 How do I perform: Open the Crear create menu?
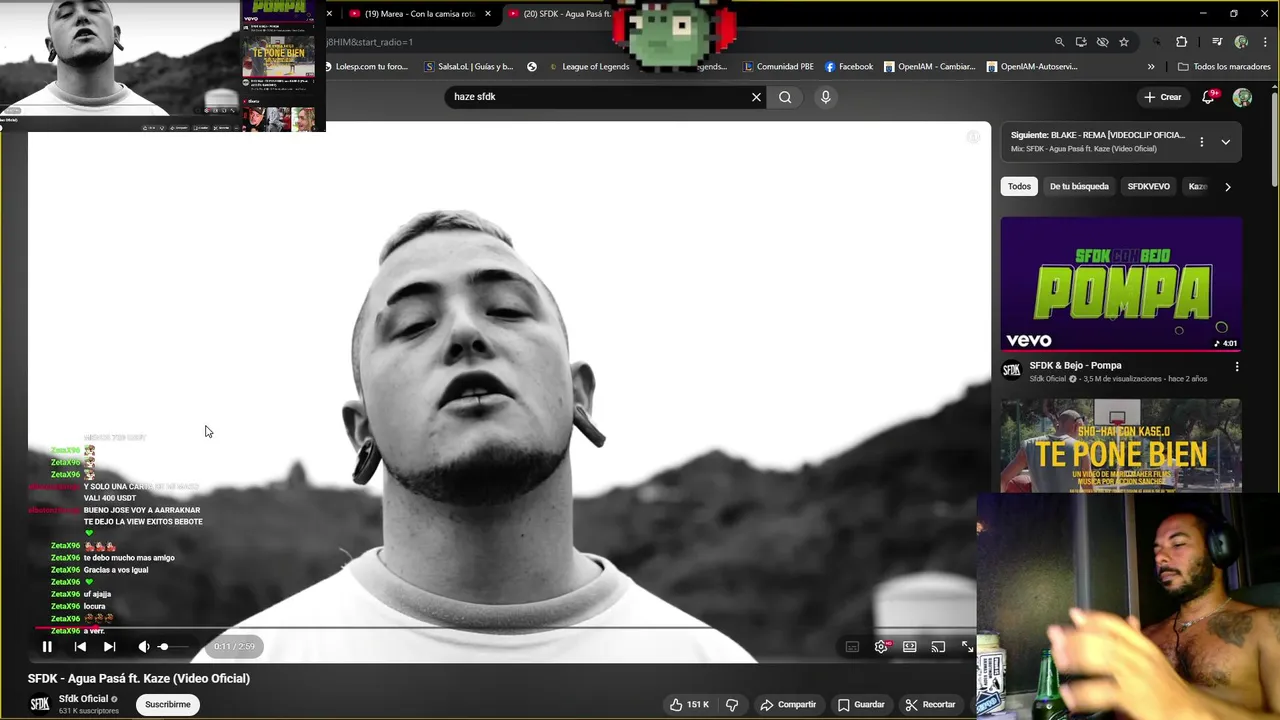click(1163, 97)
